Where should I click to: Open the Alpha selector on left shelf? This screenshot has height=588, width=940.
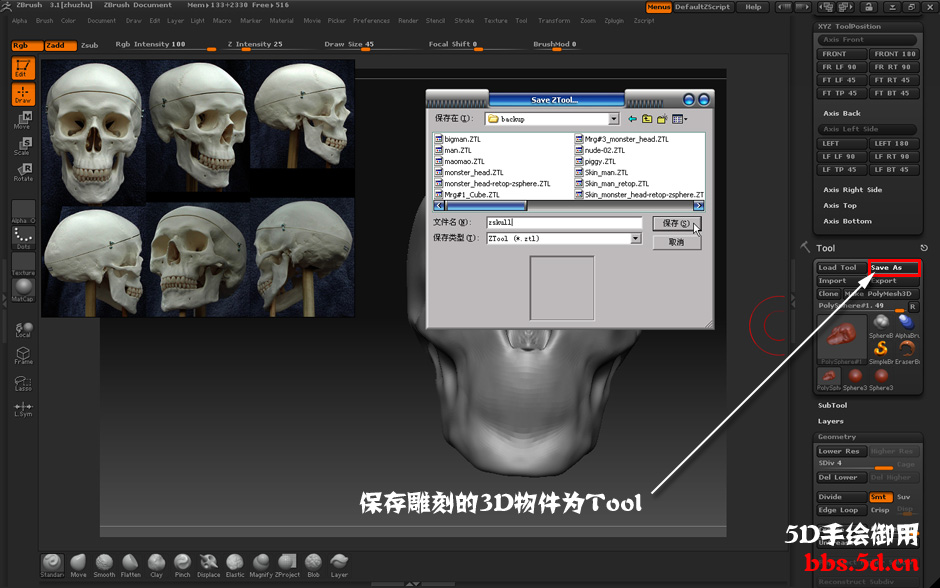point(23,212)
